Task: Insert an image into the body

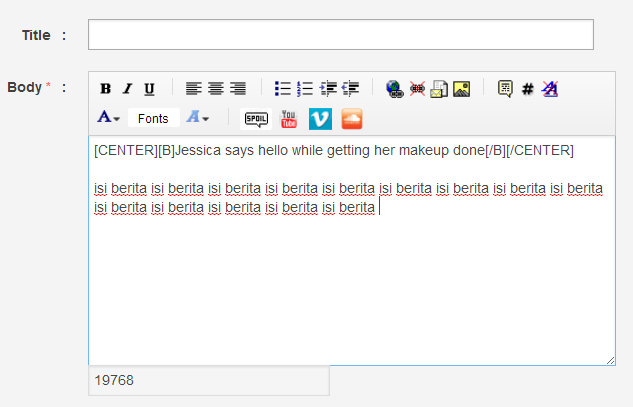Action: 461,89
